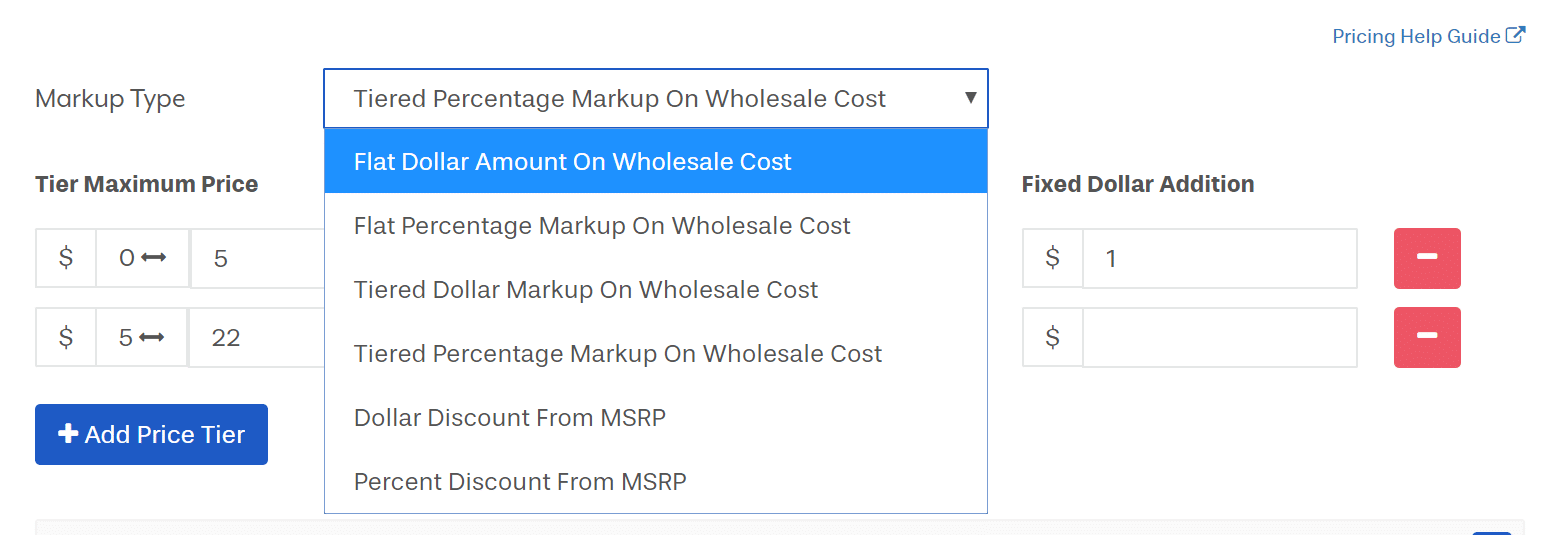Select Percent Discount From MSRP option

click(x=520, y=482)
